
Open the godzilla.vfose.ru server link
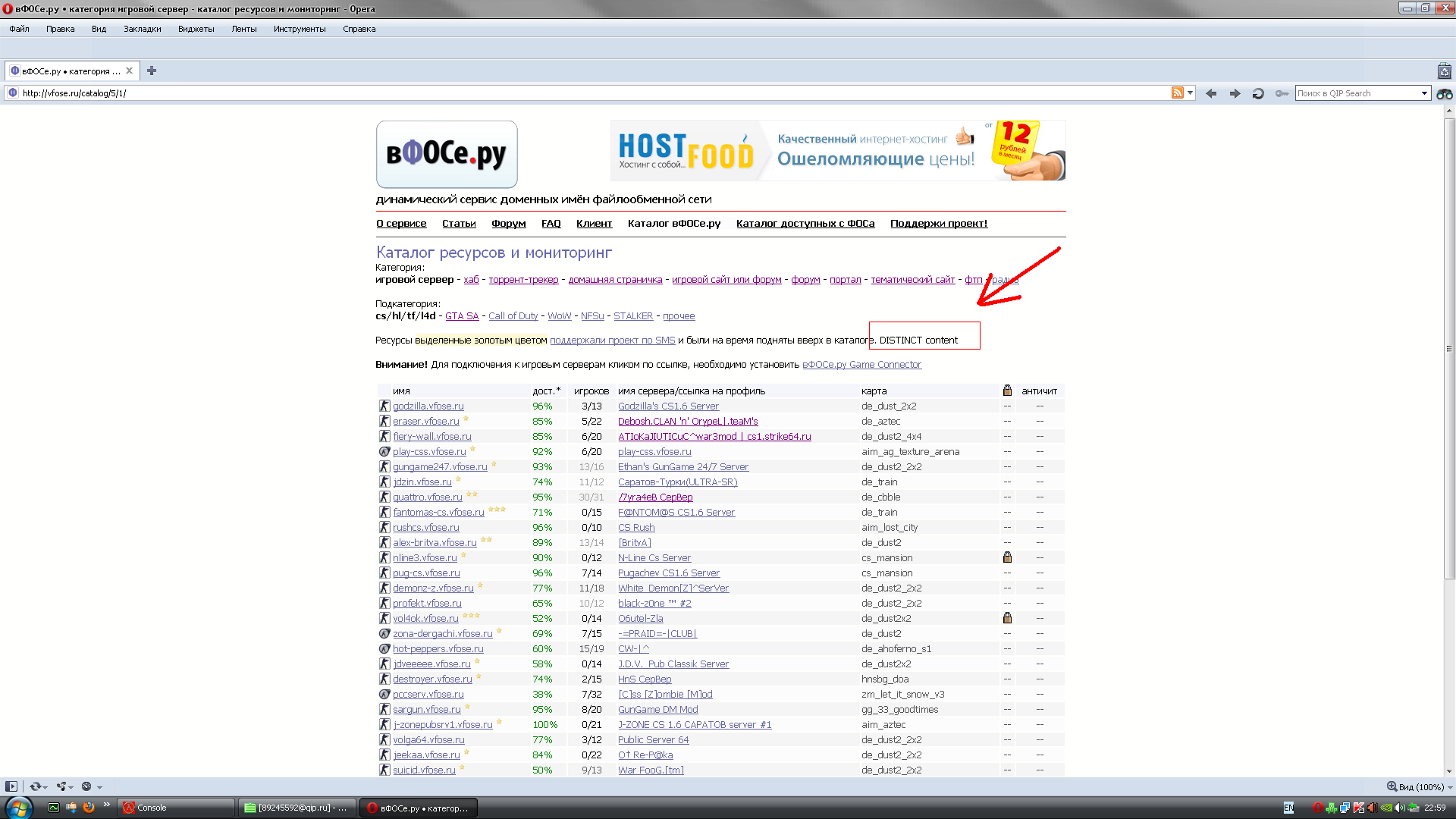tap(428, 406)
